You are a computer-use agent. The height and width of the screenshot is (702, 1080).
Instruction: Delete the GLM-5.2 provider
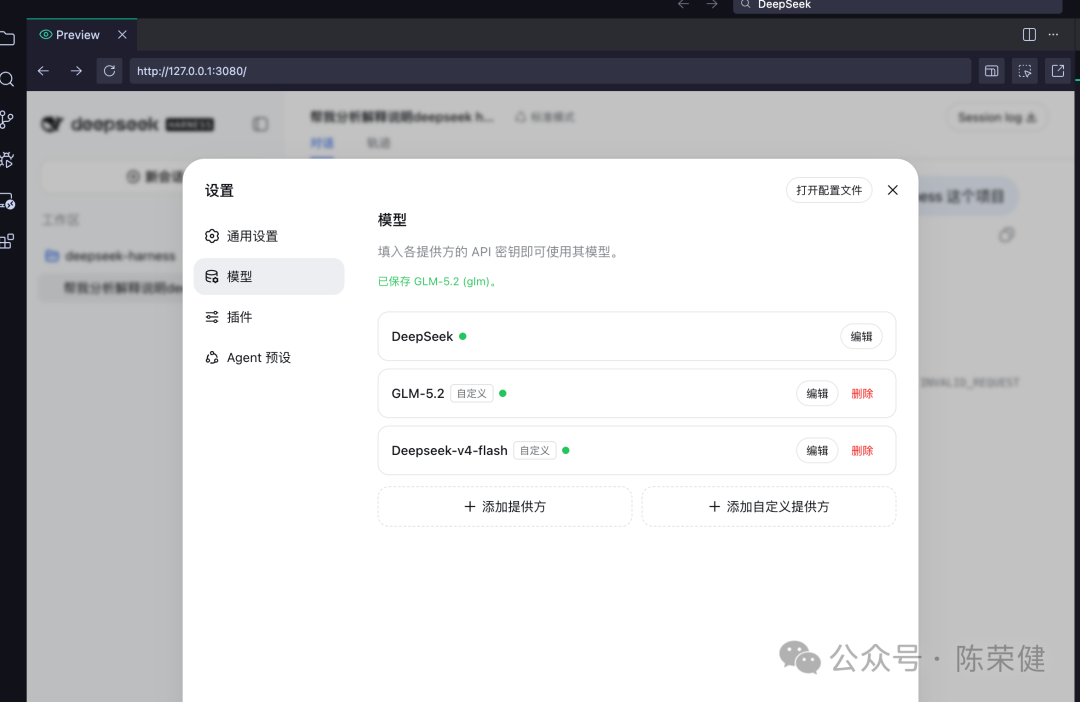coord(862,393)
